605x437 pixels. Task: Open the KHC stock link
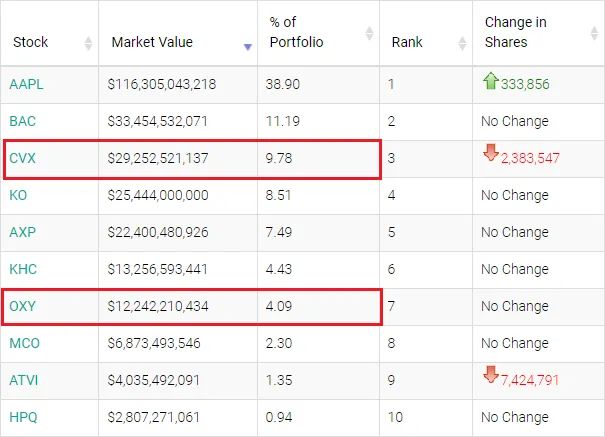[x=23, y=269]
